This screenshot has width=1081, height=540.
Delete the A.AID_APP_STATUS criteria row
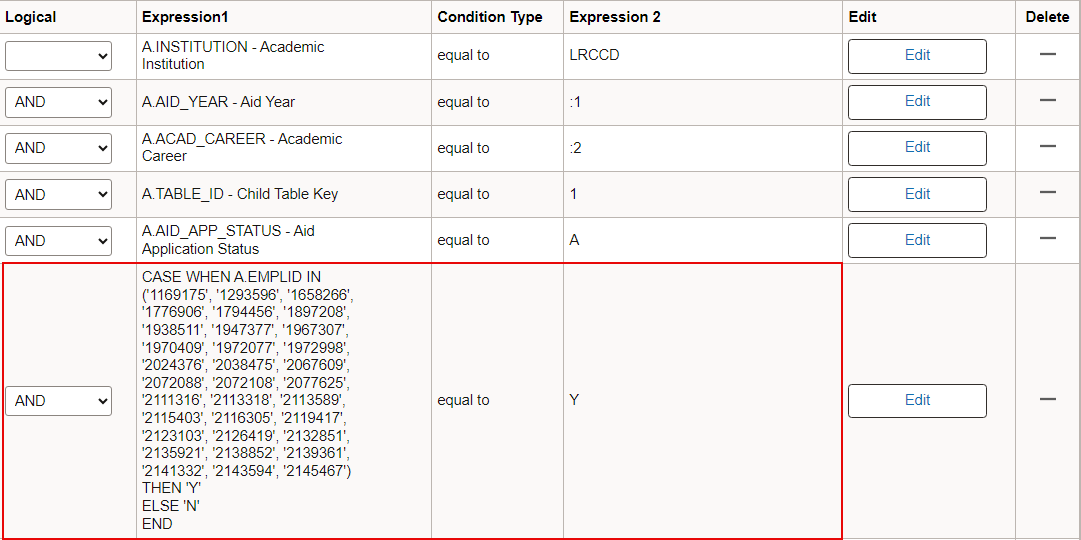point(1048,240)
